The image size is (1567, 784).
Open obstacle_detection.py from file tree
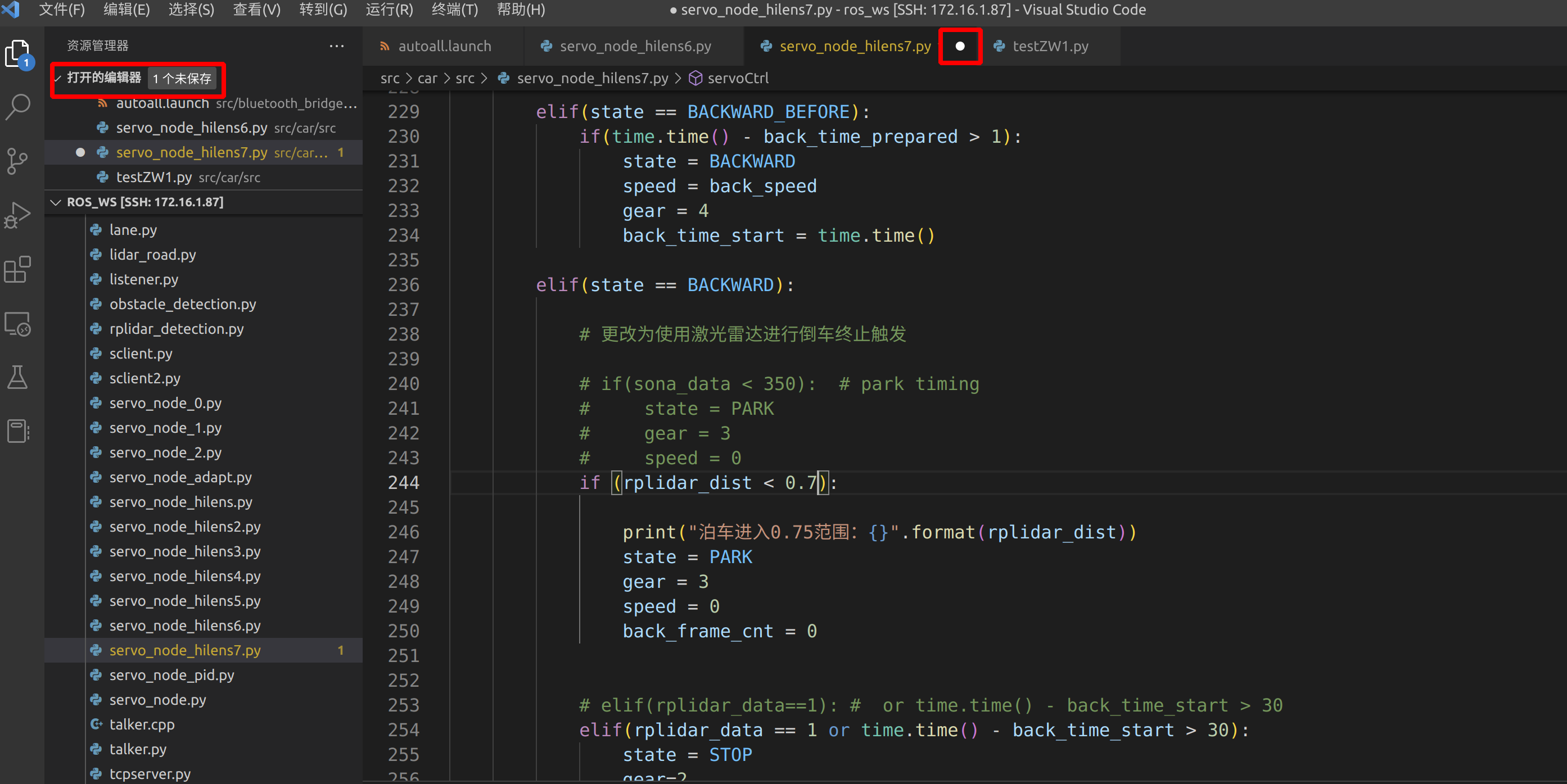(183, 304)
